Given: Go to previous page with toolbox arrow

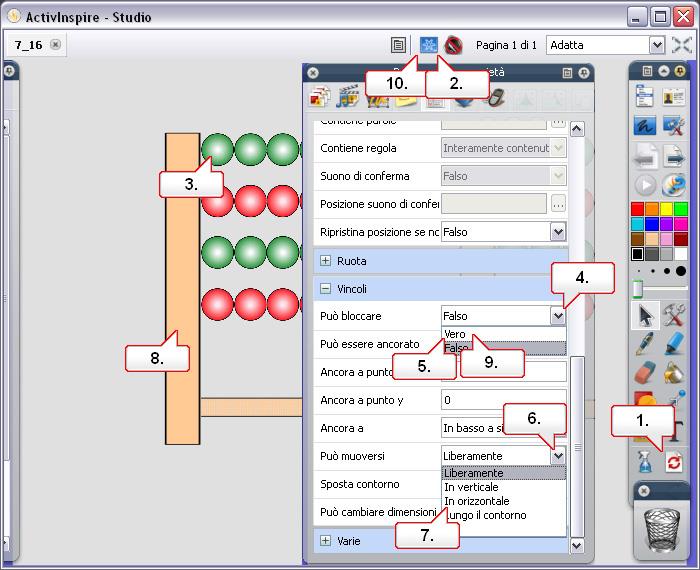Looking at the screenshot, I should point(644,156).
